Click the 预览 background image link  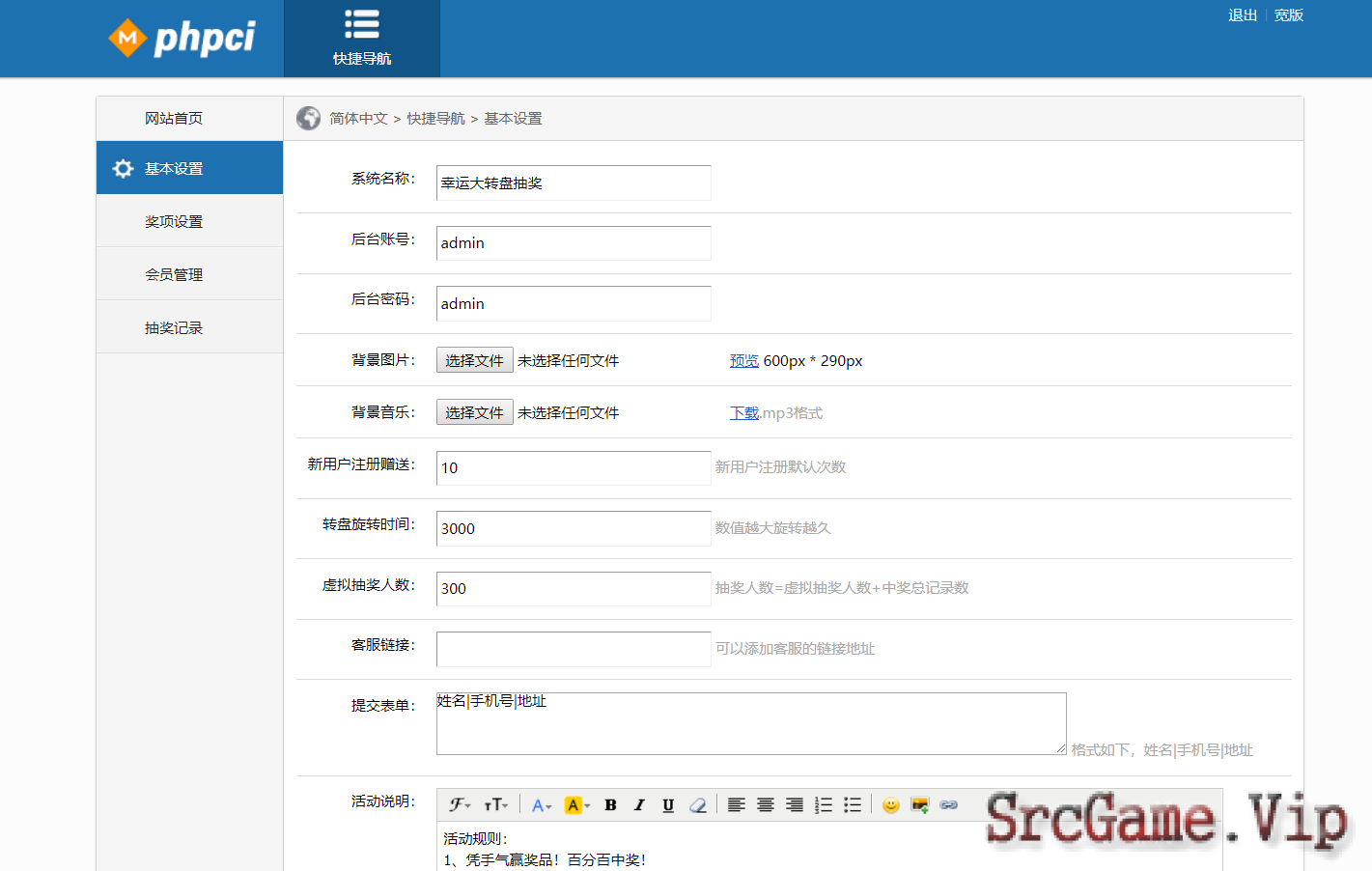click(743, 360)
